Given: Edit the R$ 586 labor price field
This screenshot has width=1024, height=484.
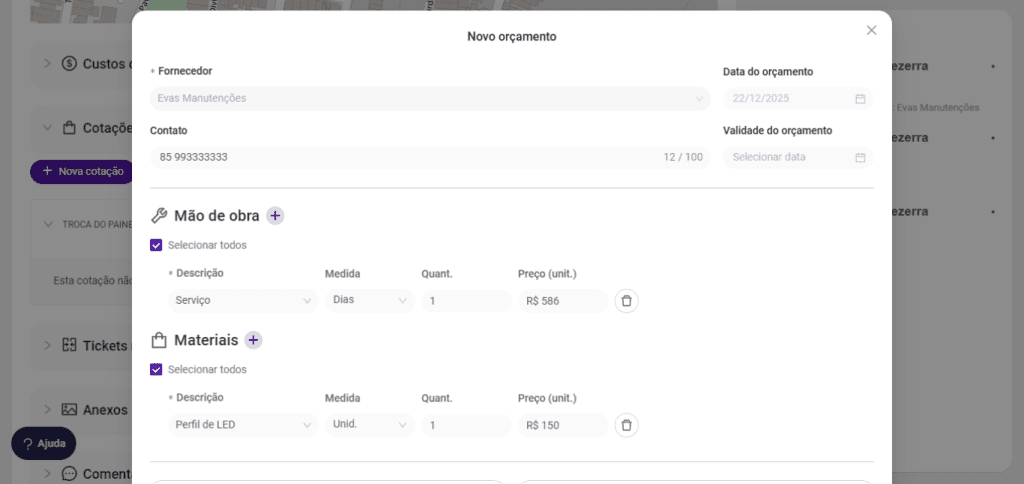Looking at the screenshot, I should point(563,301).
